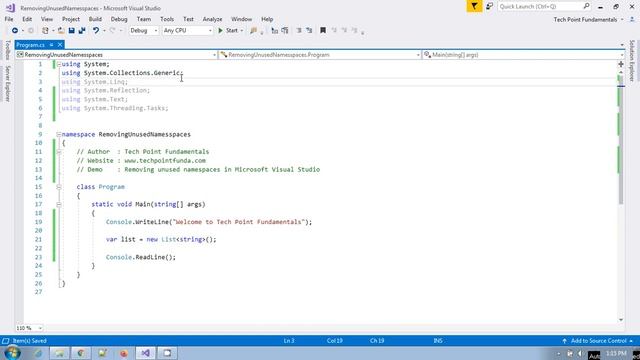The width and height of the screenshot is (640, 360).
Task: Click the New Project toolbar icon
Action: [45, 31]
